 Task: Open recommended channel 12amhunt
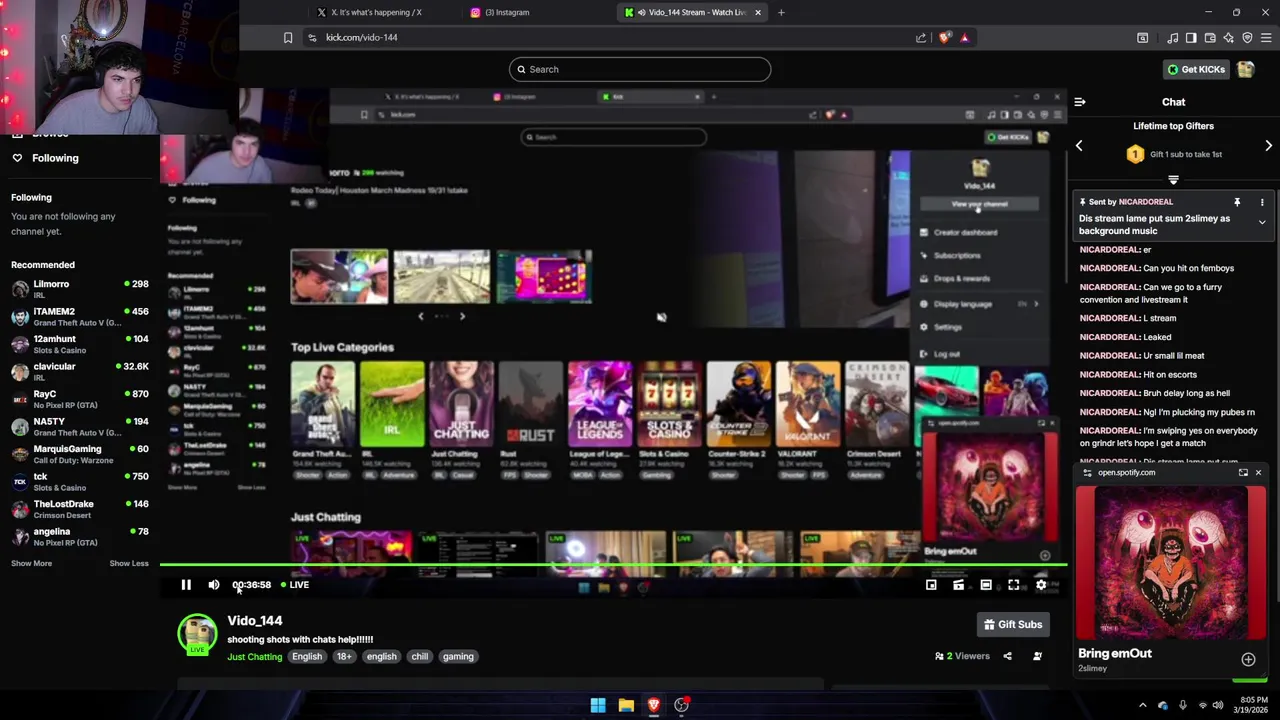(x=80, y=344)
